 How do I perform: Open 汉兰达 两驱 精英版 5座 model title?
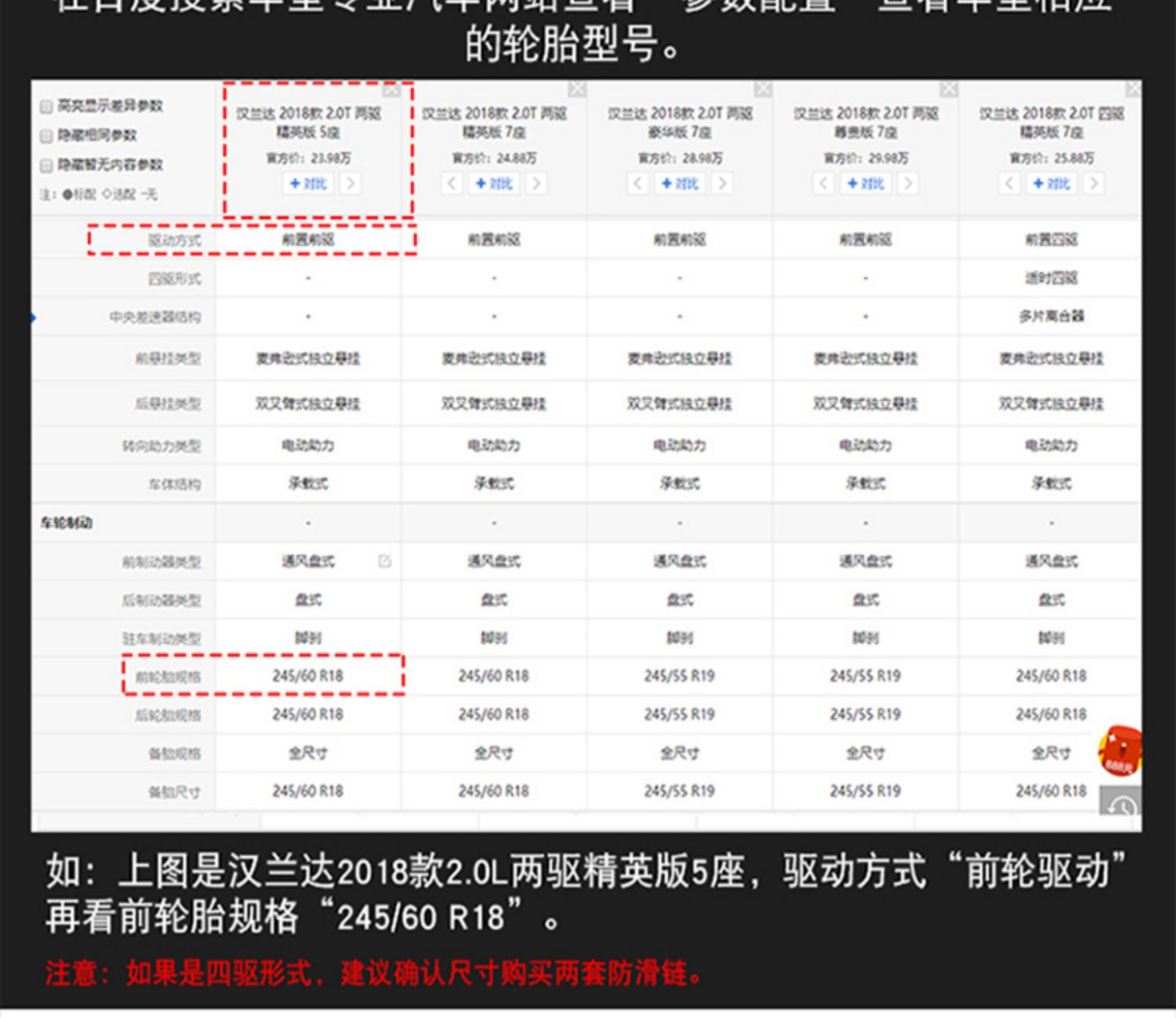coord(308,122)
